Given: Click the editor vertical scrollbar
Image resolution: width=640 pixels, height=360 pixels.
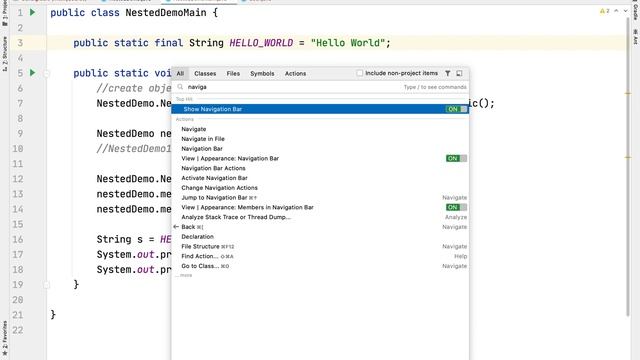Looking at the screenshot, I should 628,167.
